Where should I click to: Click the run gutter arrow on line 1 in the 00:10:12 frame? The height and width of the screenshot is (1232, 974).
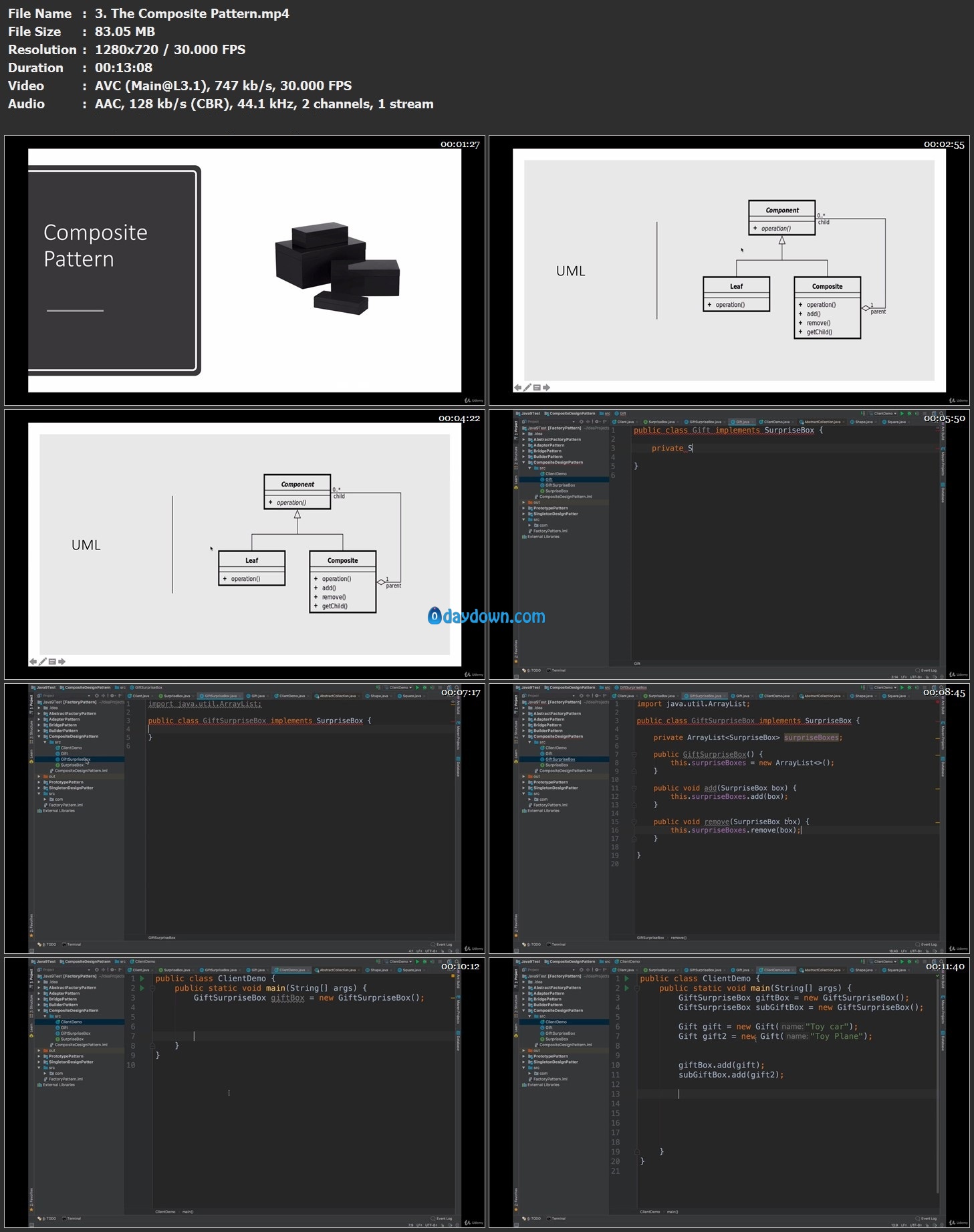click(x=142, y=978)
